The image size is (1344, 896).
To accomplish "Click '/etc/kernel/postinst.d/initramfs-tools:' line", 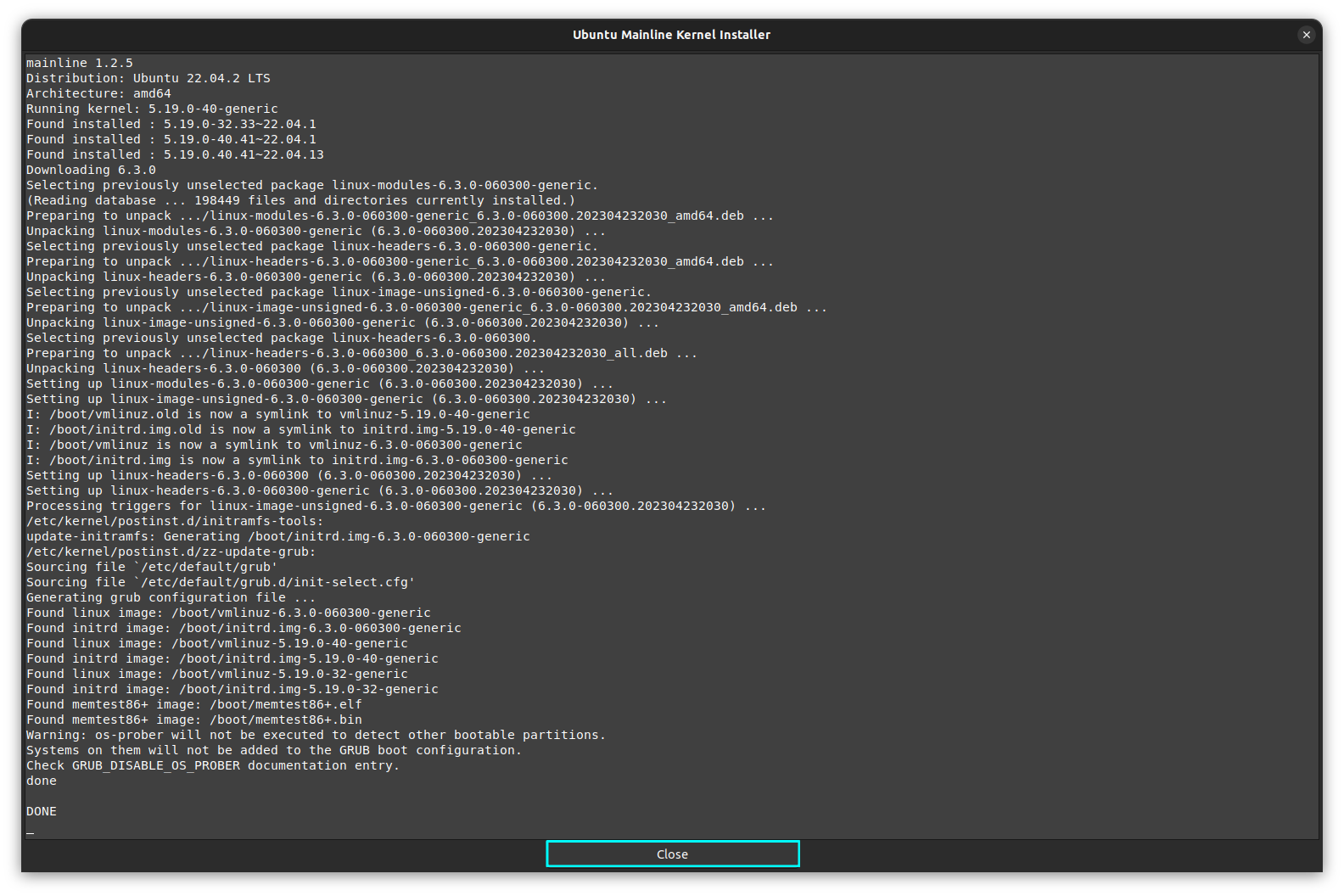I will (x=175, y=521).
